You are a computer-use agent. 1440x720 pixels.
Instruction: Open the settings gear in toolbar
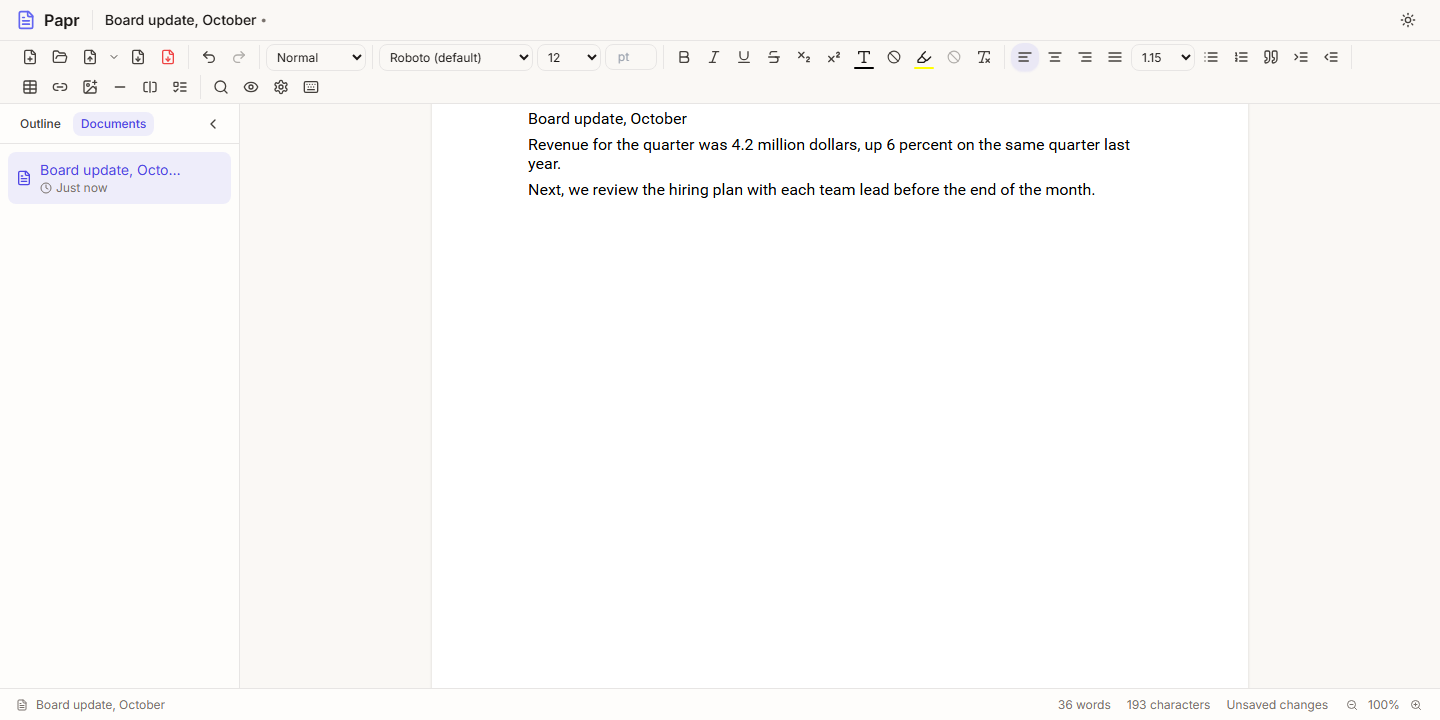click(x=281, y=87)
